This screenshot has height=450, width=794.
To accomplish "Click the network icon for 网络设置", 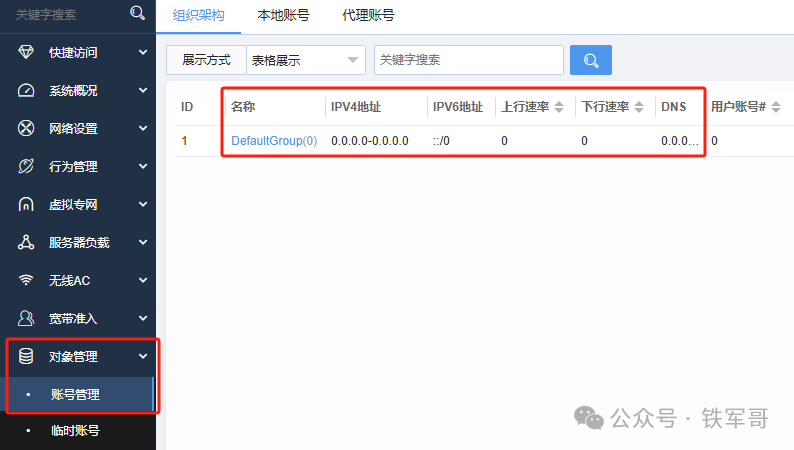I will pos(26,128).
